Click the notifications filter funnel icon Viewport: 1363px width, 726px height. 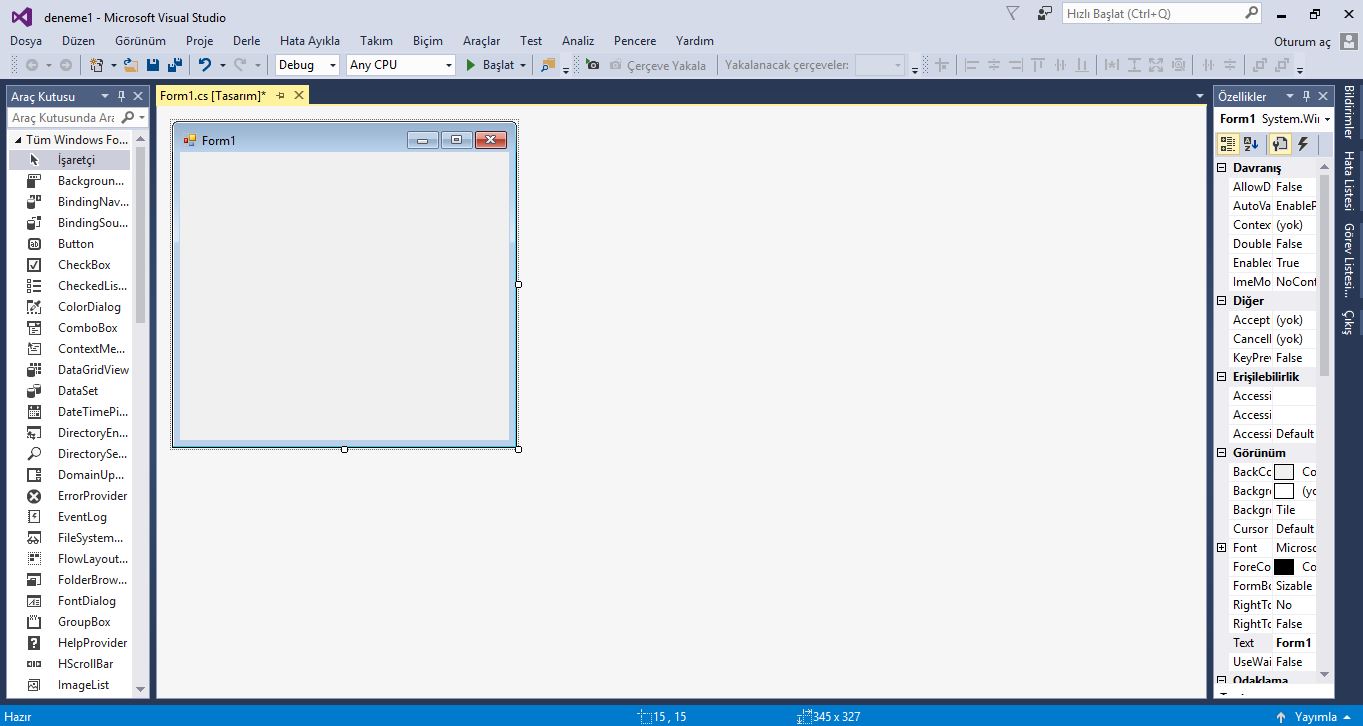pos(1013,14)
